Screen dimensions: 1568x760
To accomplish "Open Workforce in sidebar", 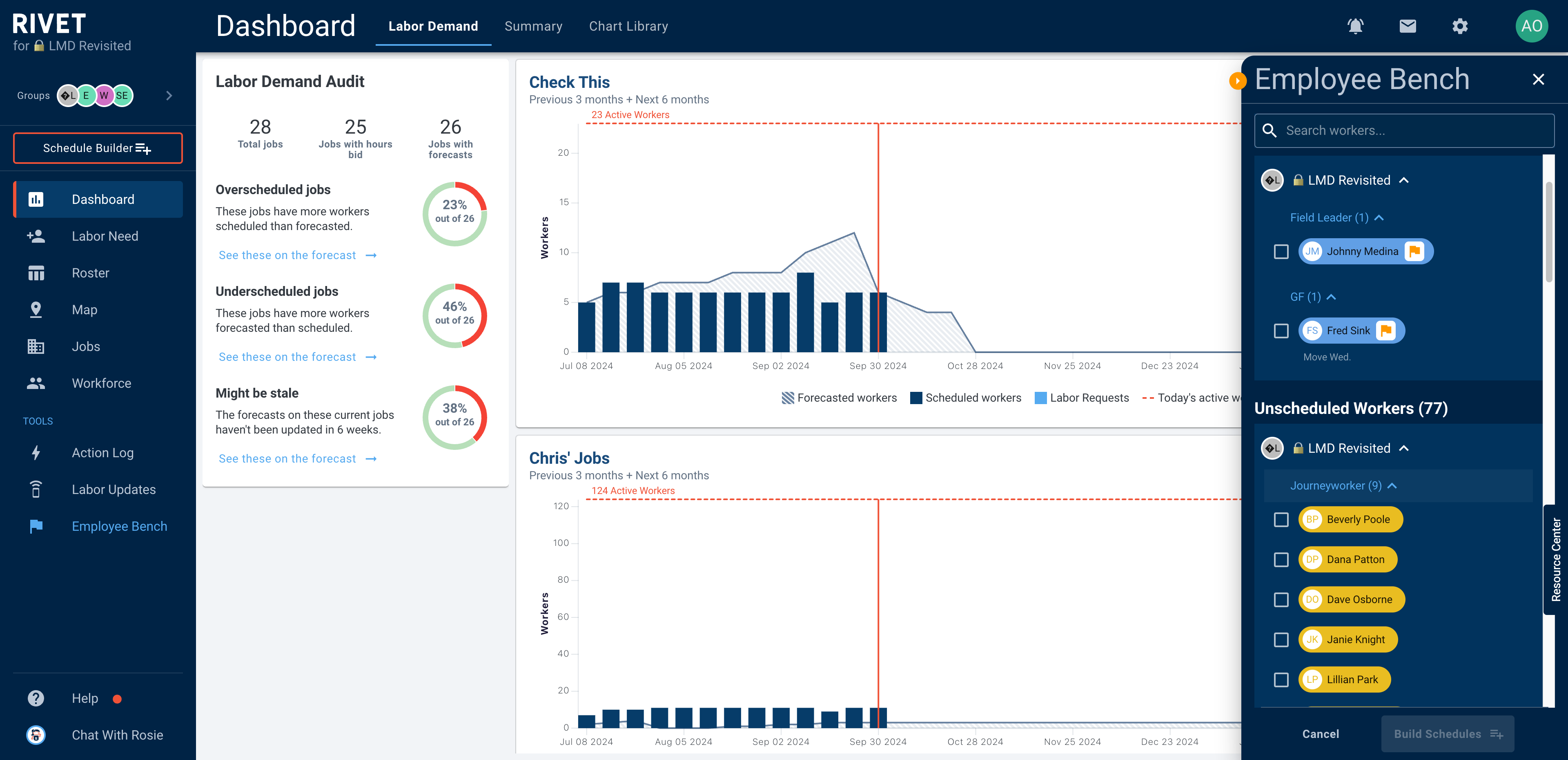I will pyautogui.click(x=98, y=383).
